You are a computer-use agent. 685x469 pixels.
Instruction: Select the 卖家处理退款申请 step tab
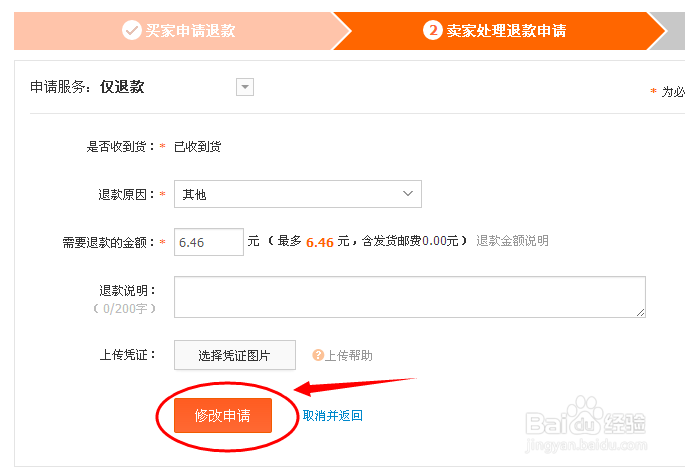pyautogui.click(x=506, y=30)
